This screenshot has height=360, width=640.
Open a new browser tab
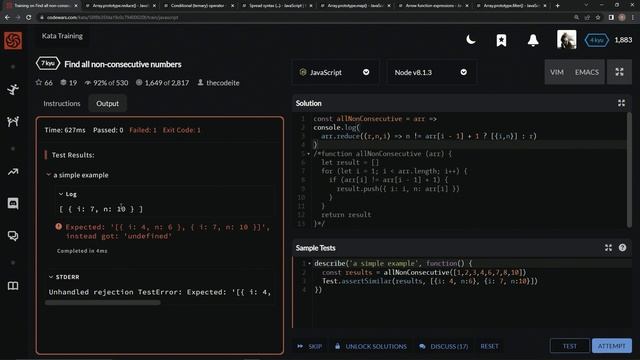pos(558,6)
